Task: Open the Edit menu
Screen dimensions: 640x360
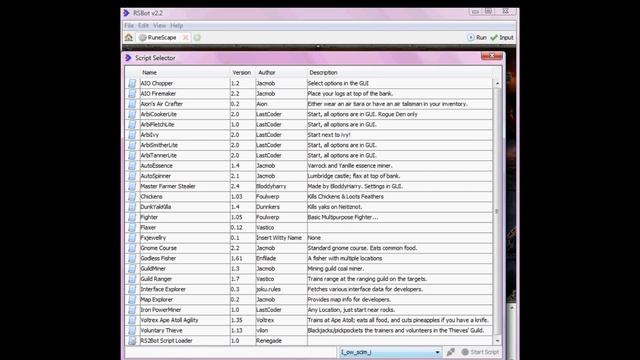Action: (x=143, y=26)
